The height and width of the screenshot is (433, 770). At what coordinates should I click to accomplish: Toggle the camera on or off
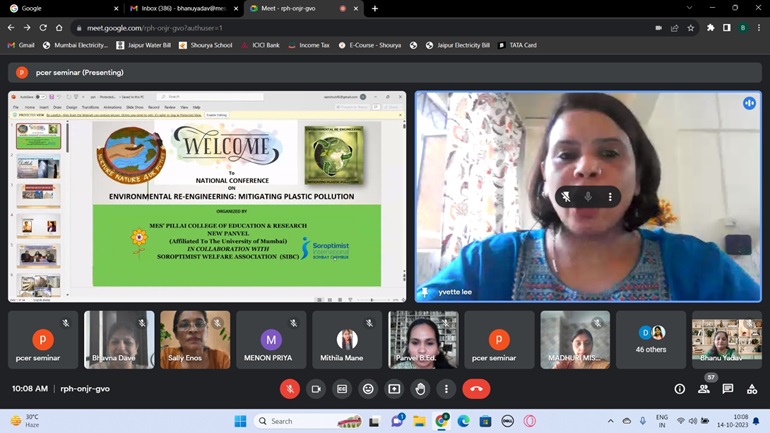(x=316, y=389)
